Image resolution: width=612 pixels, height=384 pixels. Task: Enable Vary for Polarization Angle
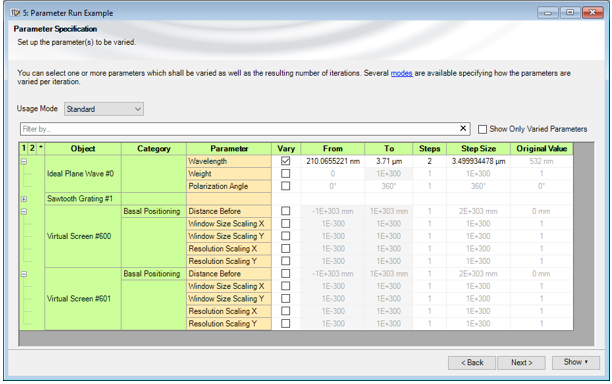(x=286, y=186)
